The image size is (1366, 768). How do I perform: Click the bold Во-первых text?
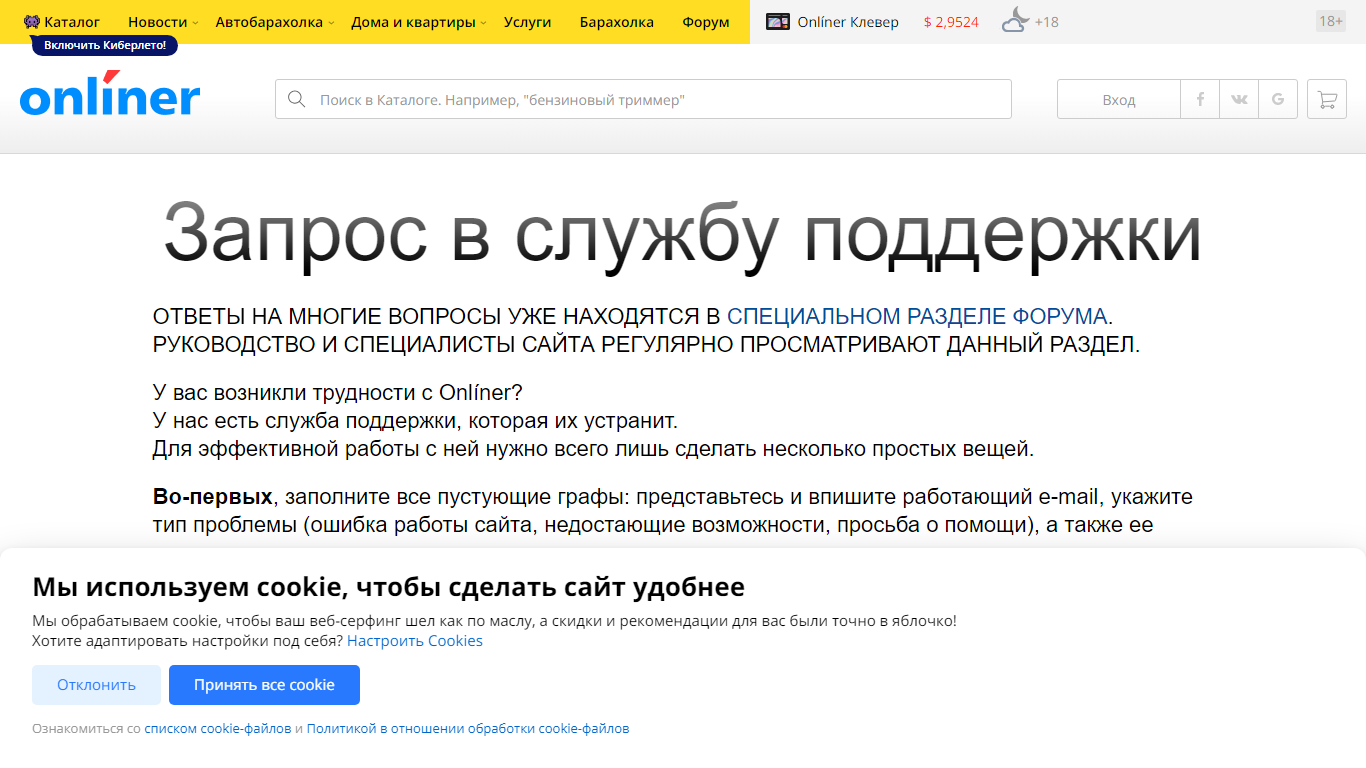pos(212,497)
